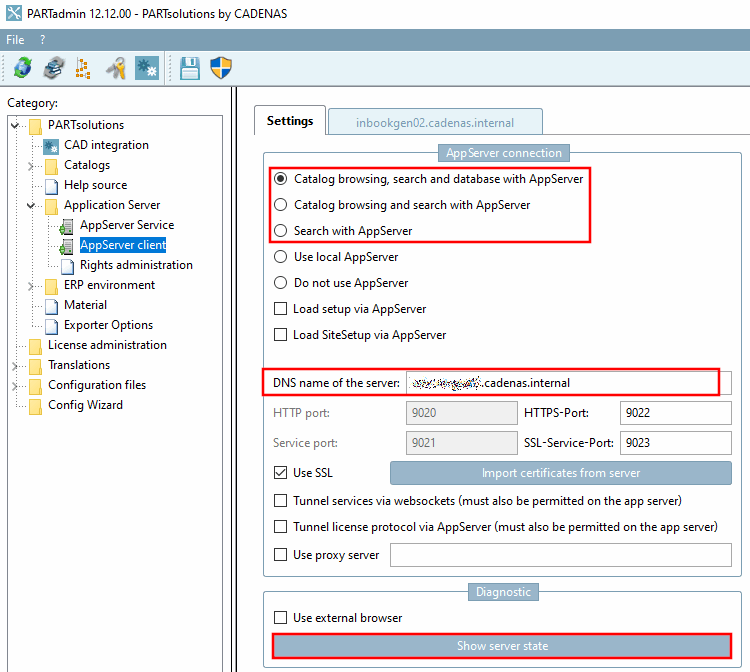Viewport: 750px width, 672px height.
Task: Click the License administration folder icon
Action: (35, 346)
